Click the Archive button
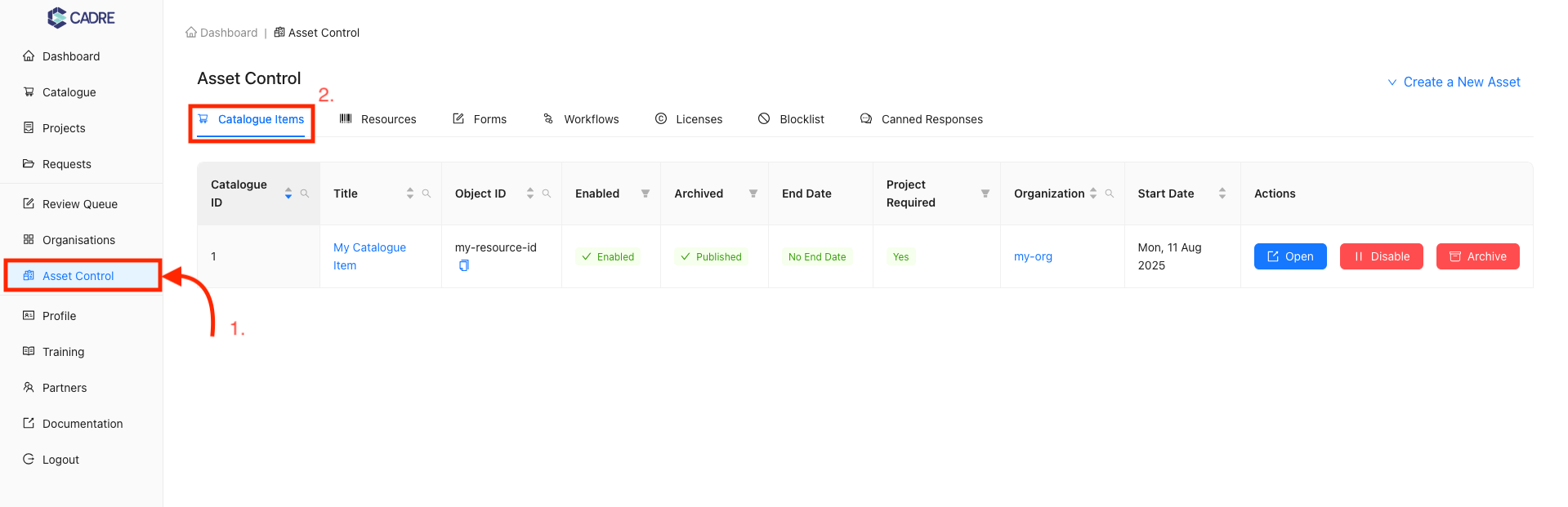 tap(1478, 256)
